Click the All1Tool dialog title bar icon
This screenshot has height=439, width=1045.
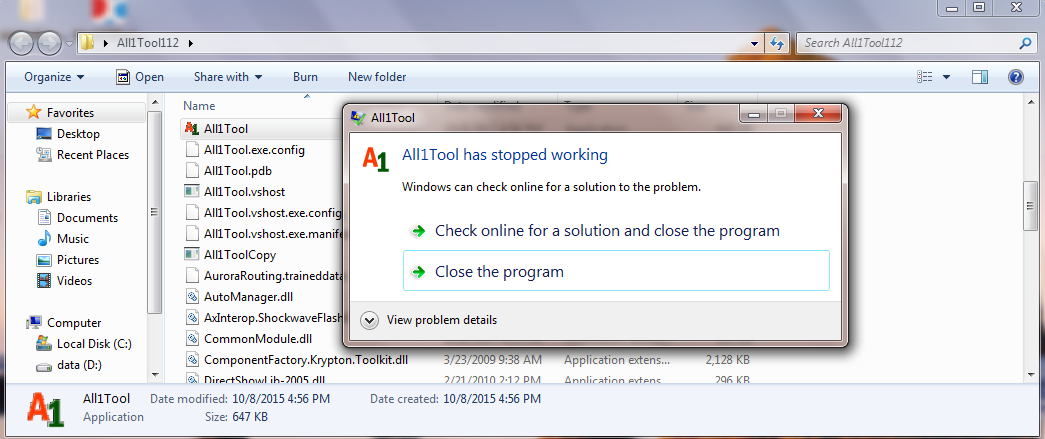tap(358, 118)
